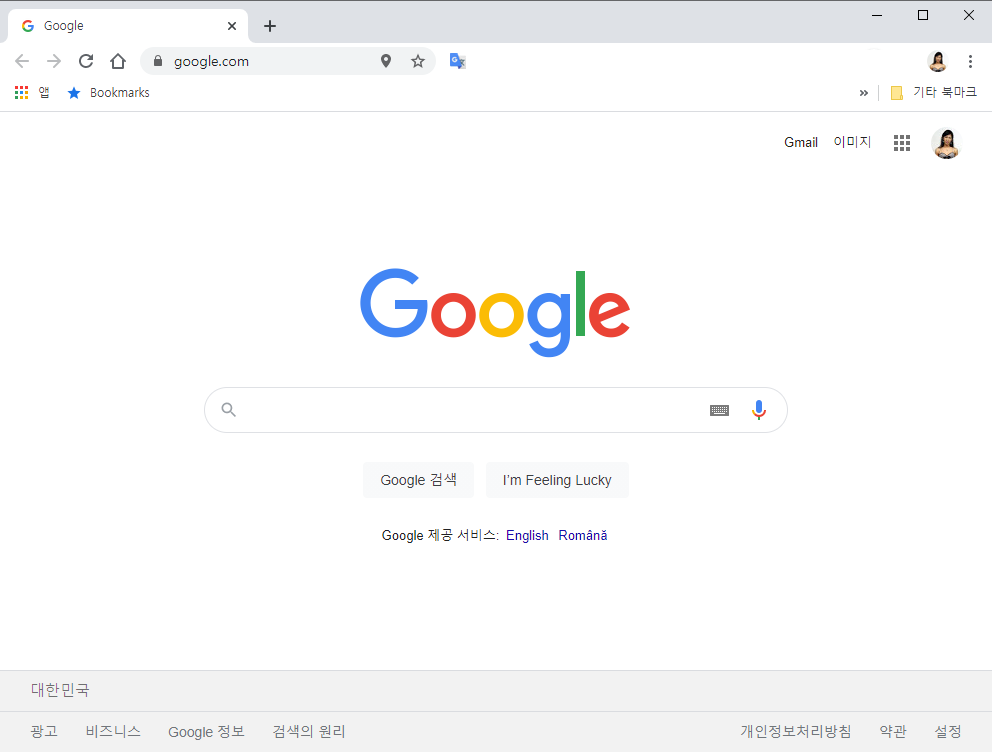
Task: Click the Google logo
Action: pos(495,312)
